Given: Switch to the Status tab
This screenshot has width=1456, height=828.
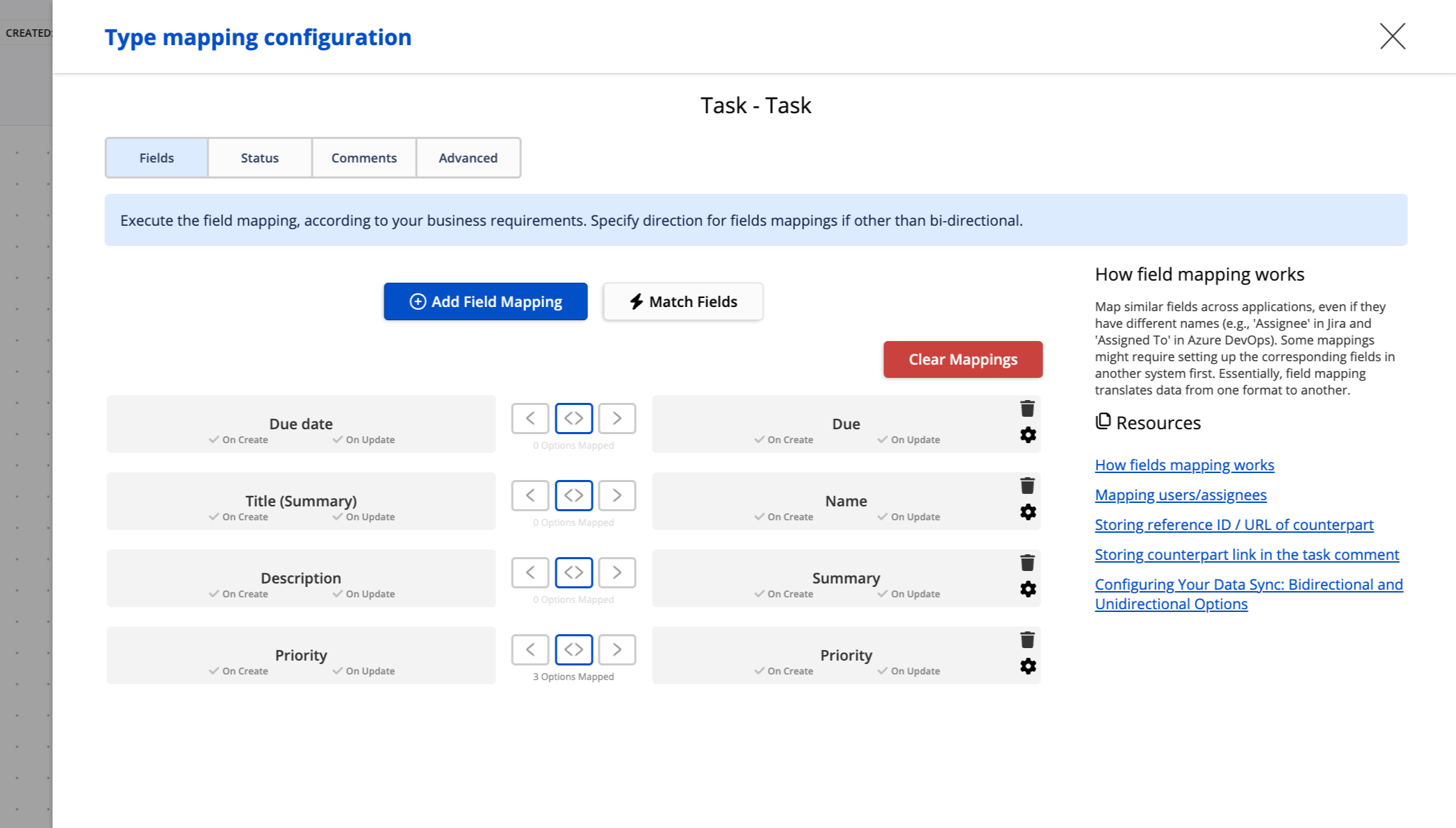Looking at the screenshot, I should tap(259, 158).
